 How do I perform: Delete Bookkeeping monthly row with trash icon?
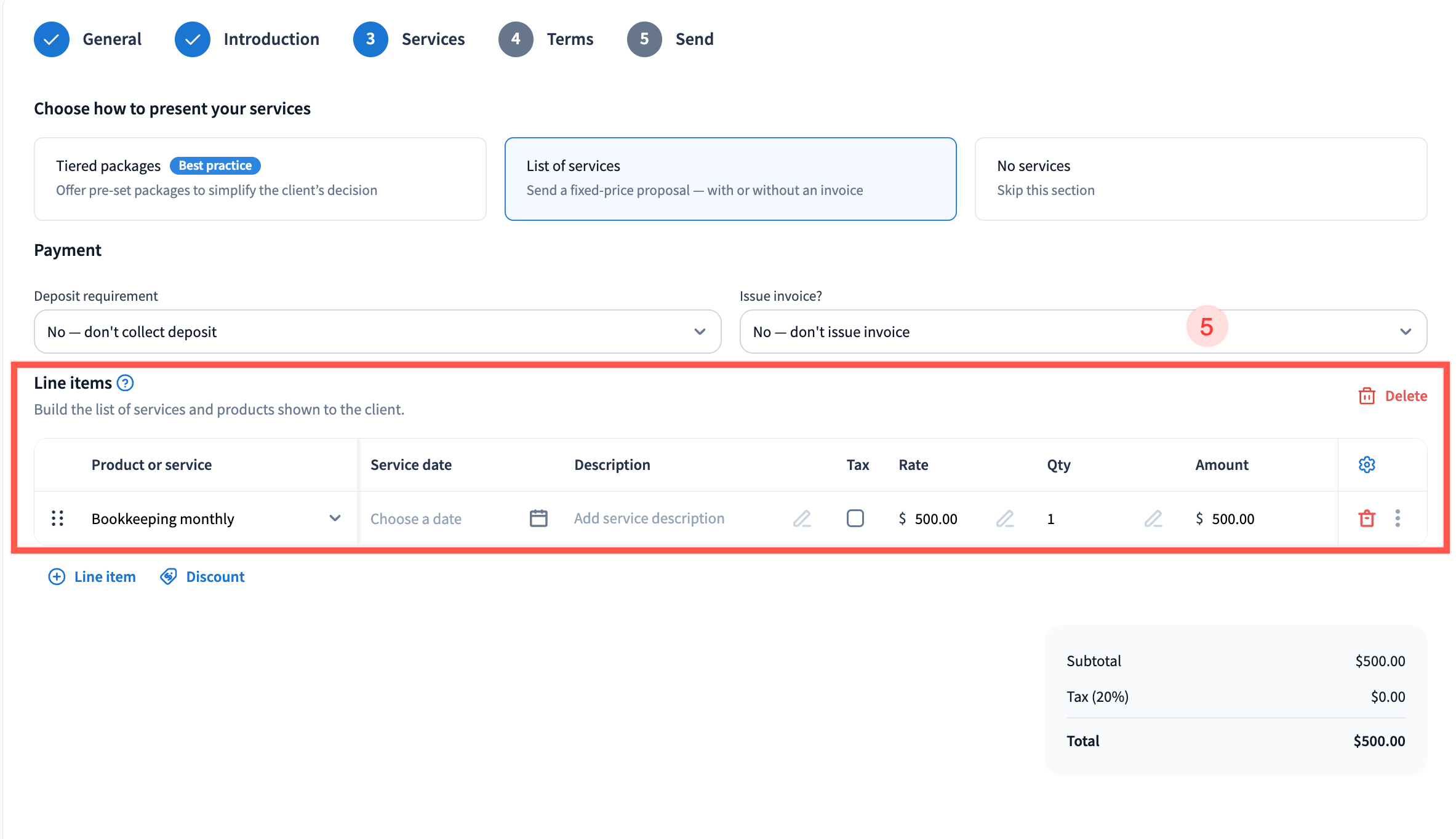[x=1366, y=519]
